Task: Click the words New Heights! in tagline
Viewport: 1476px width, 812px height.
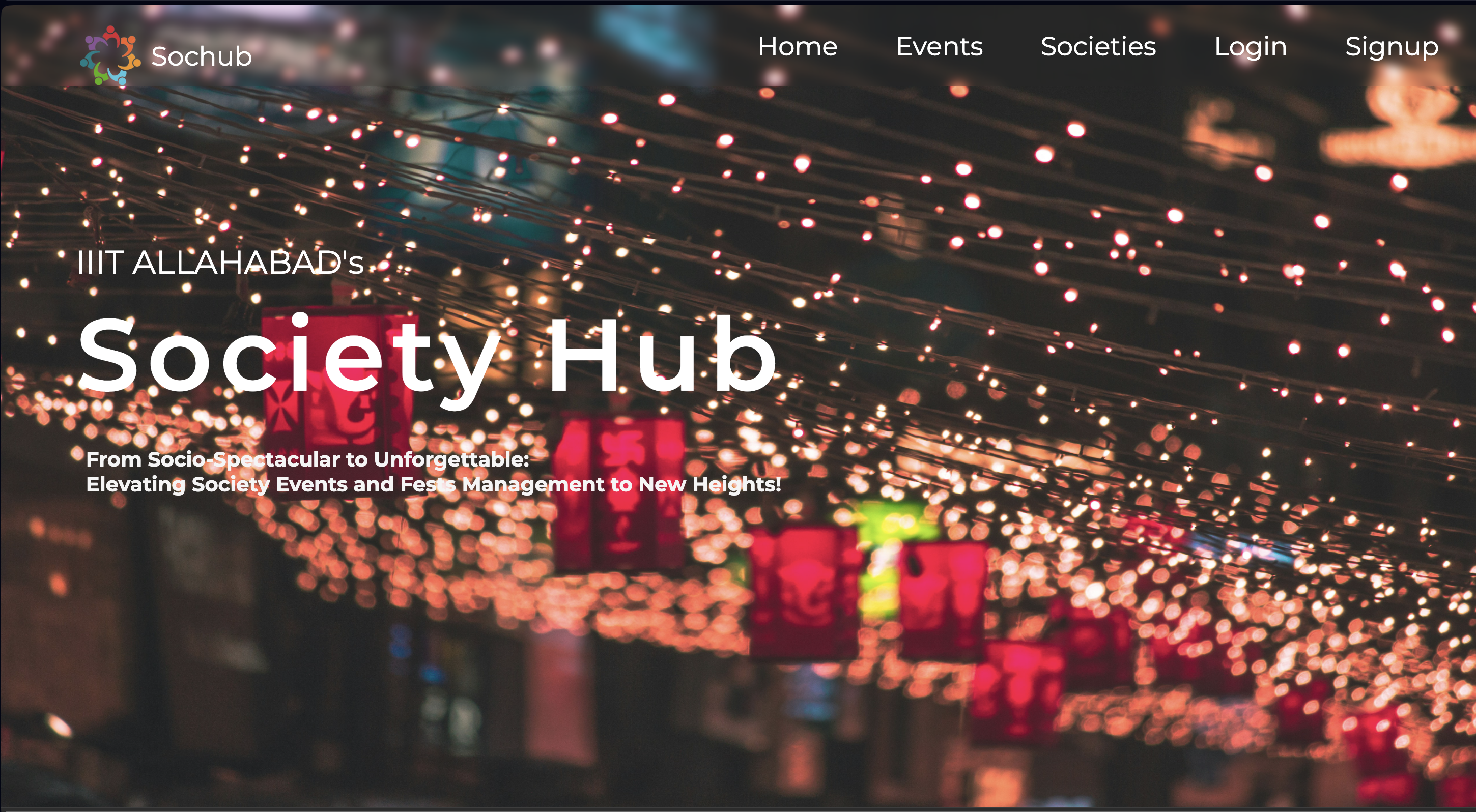Action: coord(710,484)
